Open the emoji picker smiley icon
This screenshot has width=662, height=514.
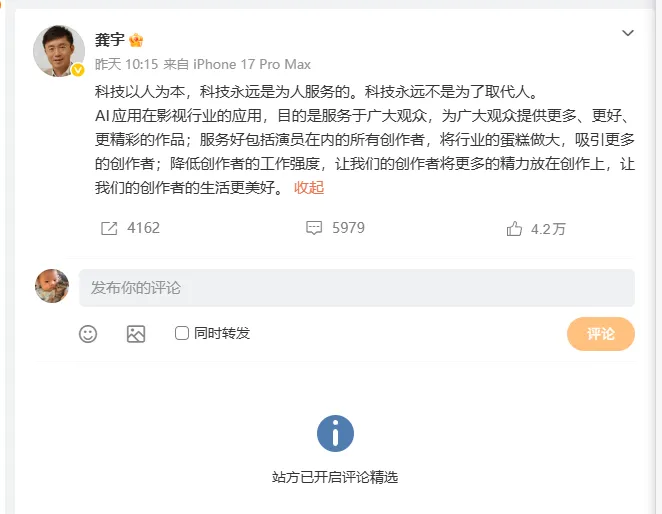(88, 334)
